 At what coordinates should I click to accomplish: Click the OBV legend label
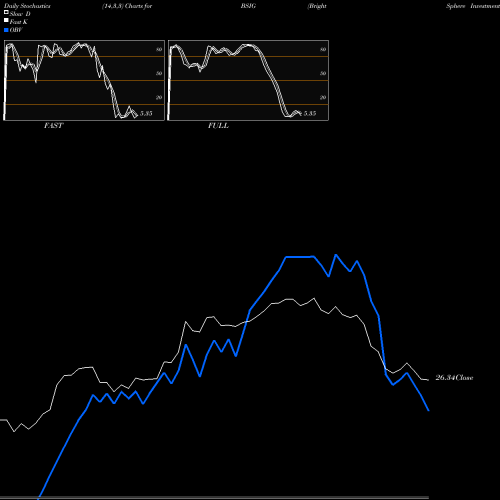click(16, 30)
